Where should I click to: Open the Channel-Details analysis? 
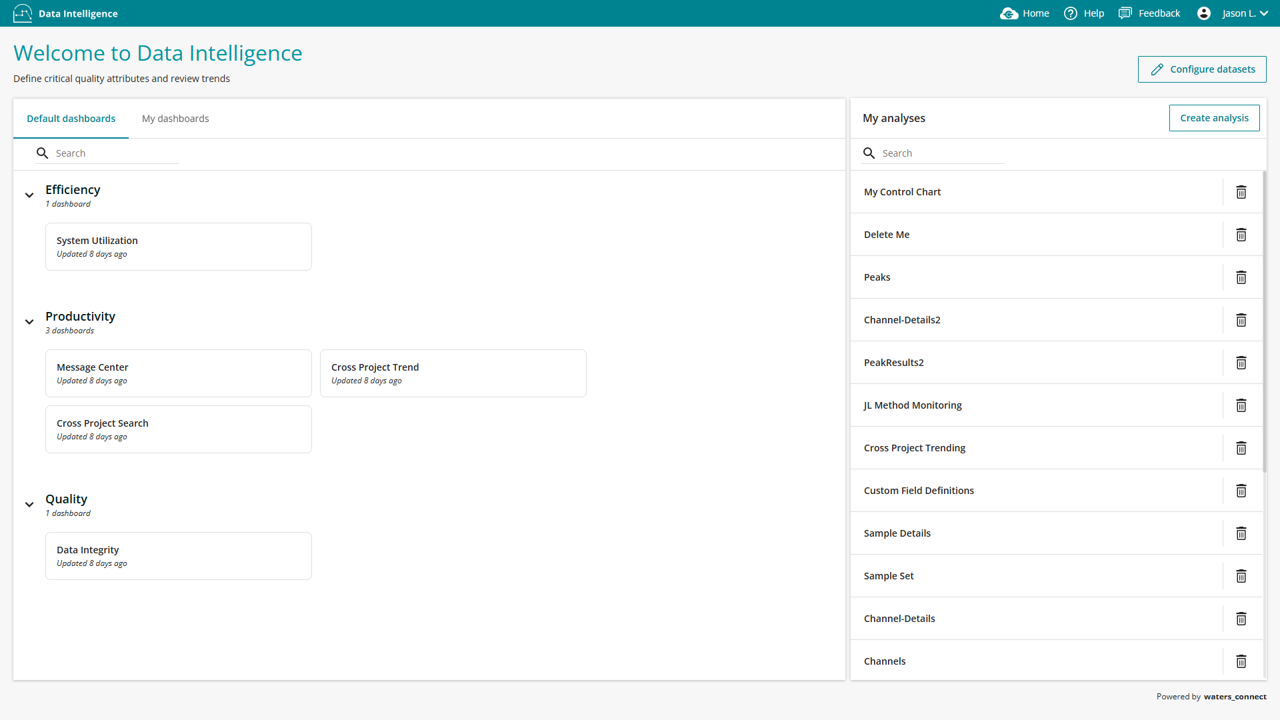(1036, 619)
